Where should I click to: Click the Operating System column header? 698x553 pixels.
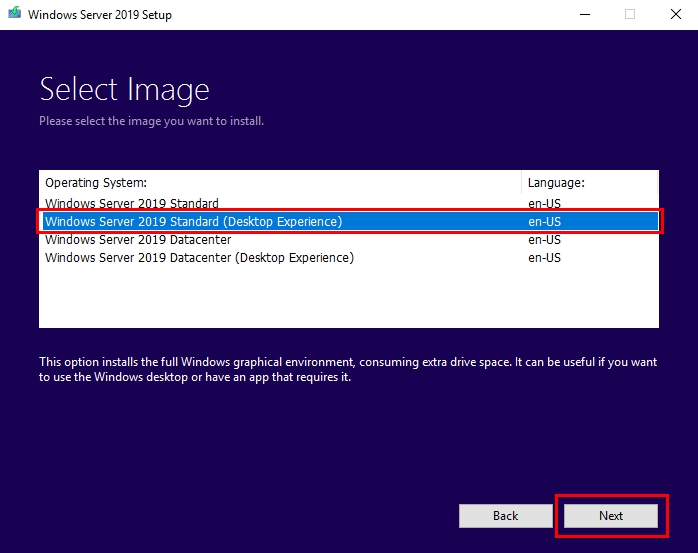pyautogui.click(x=280, y=183)
